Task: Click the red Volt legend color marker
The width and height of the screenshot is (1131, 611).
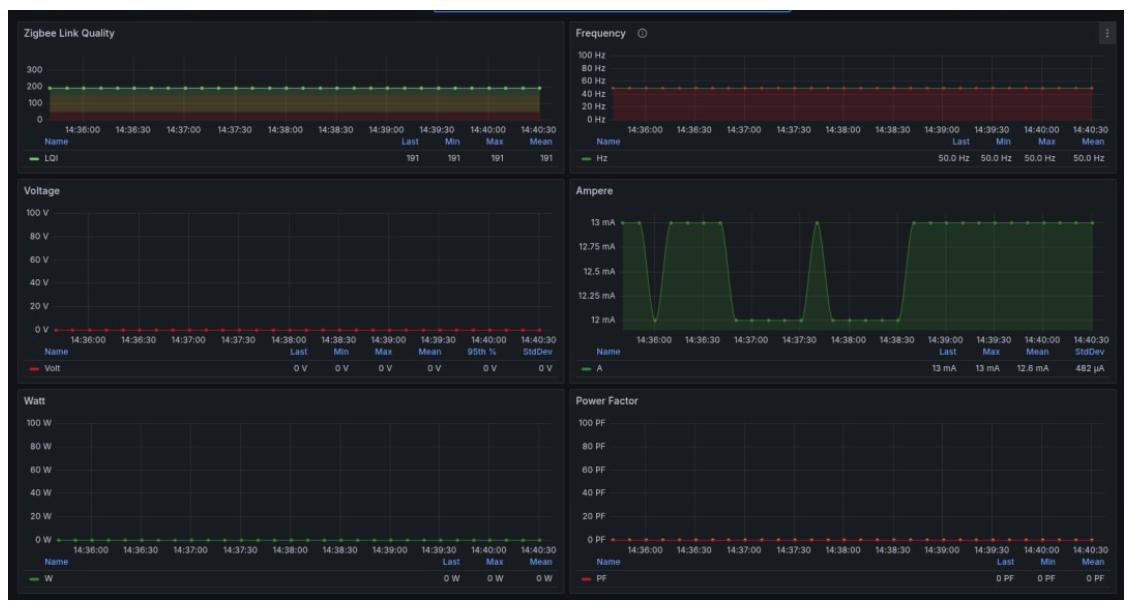Action: pos(35,368)
